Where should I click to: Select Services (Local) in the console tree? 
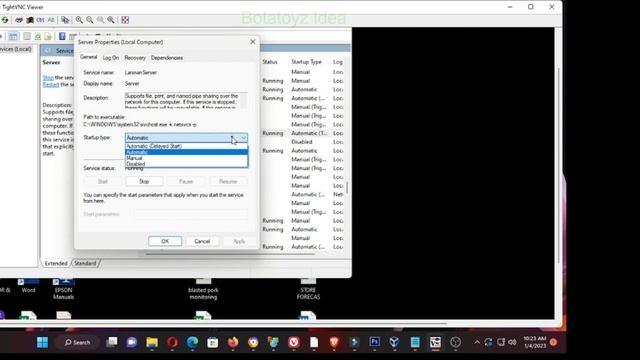[x=16, y=49]
